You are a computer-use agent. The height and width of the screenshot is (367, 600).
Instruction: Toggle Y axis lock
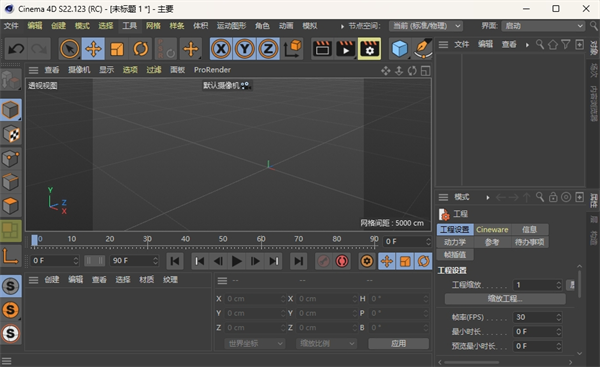coord(245,49)
